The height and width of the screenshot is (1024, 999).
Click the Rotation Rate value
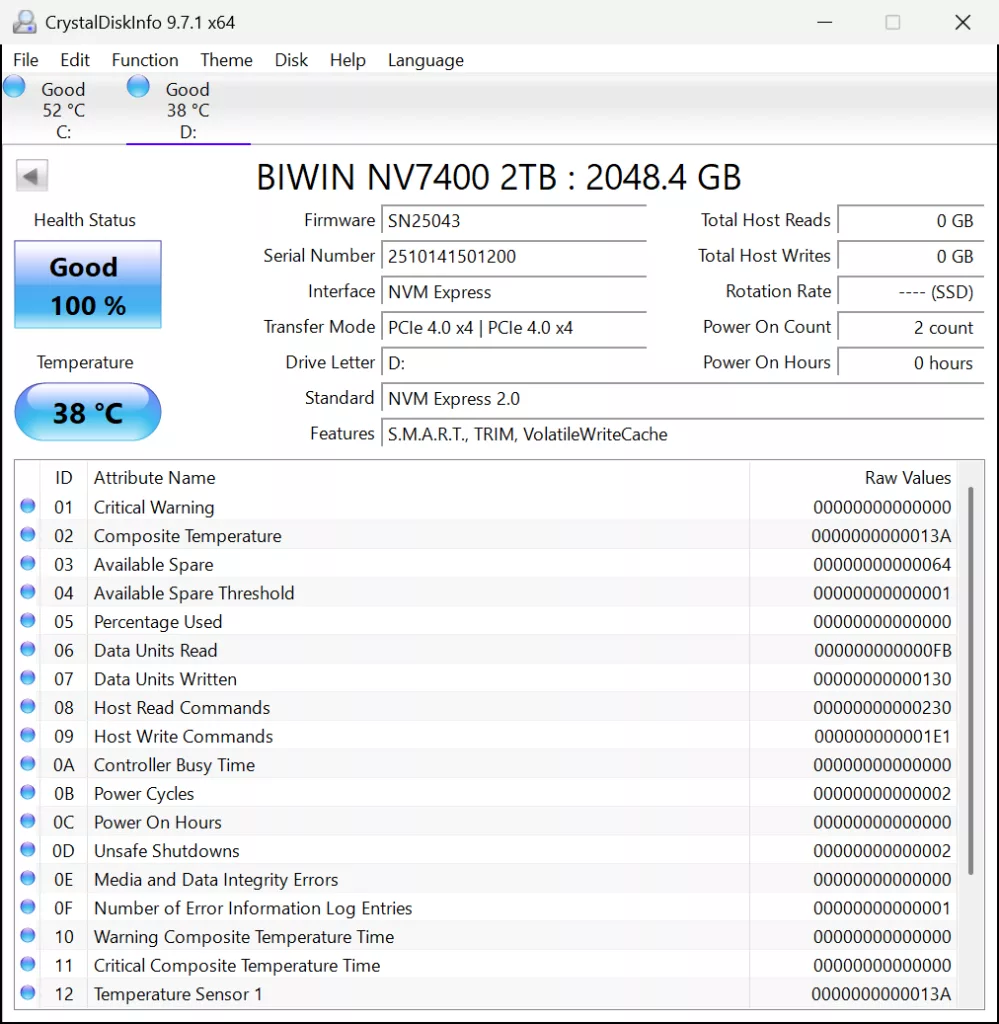(x=910, y=291)
